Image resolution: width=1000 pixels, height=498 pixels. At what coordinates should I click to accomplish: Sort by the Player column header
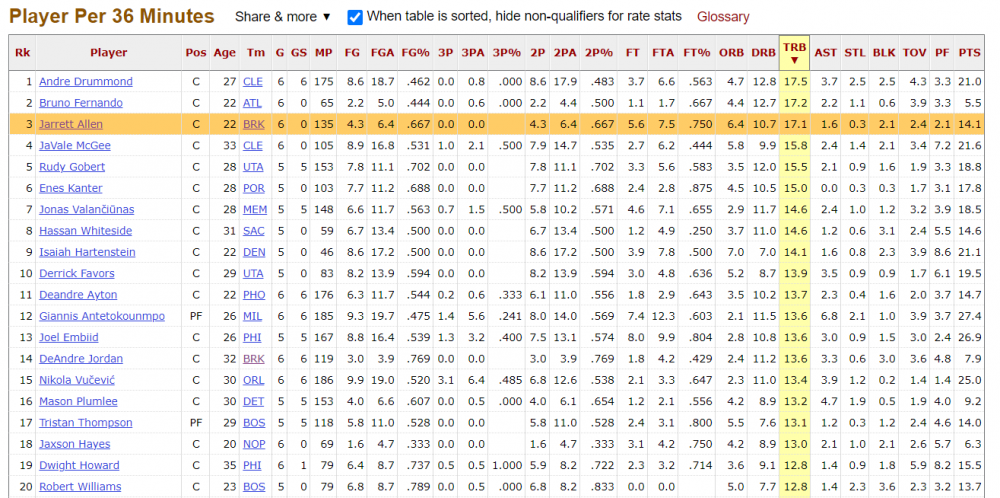(108, 52)
